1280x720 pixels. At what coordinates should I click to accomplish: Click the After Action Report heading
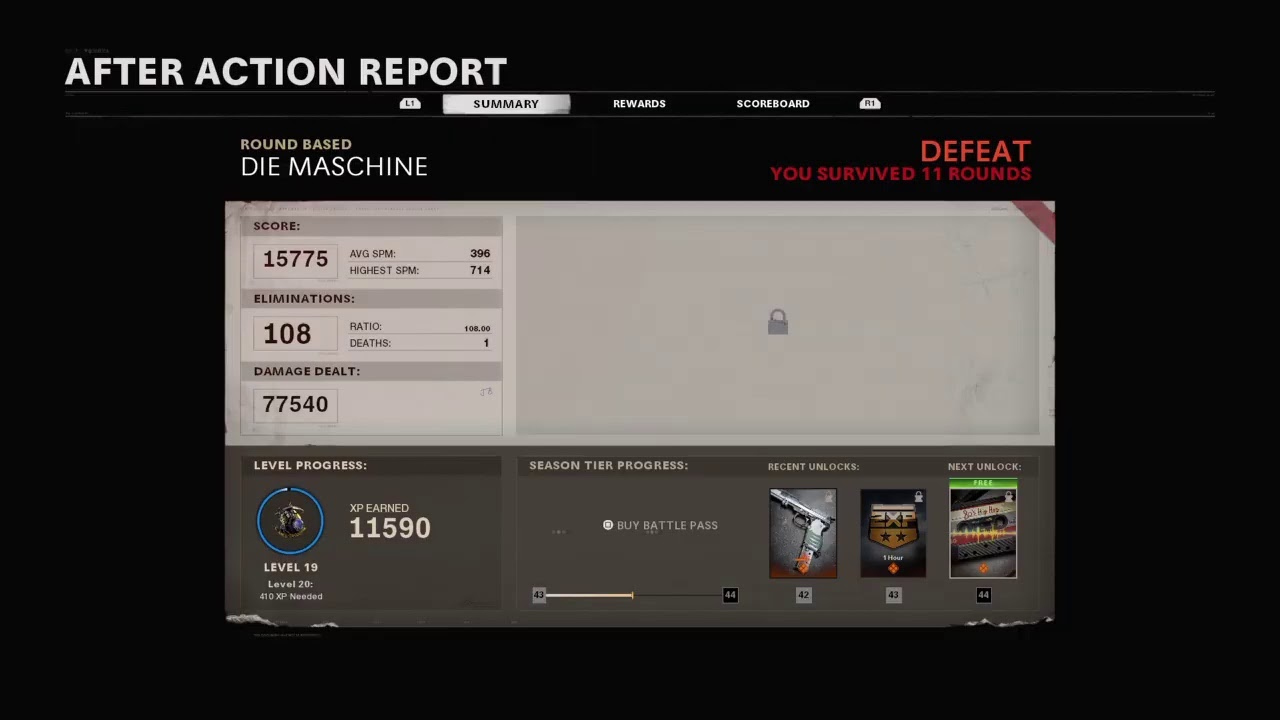pos(286,72)
